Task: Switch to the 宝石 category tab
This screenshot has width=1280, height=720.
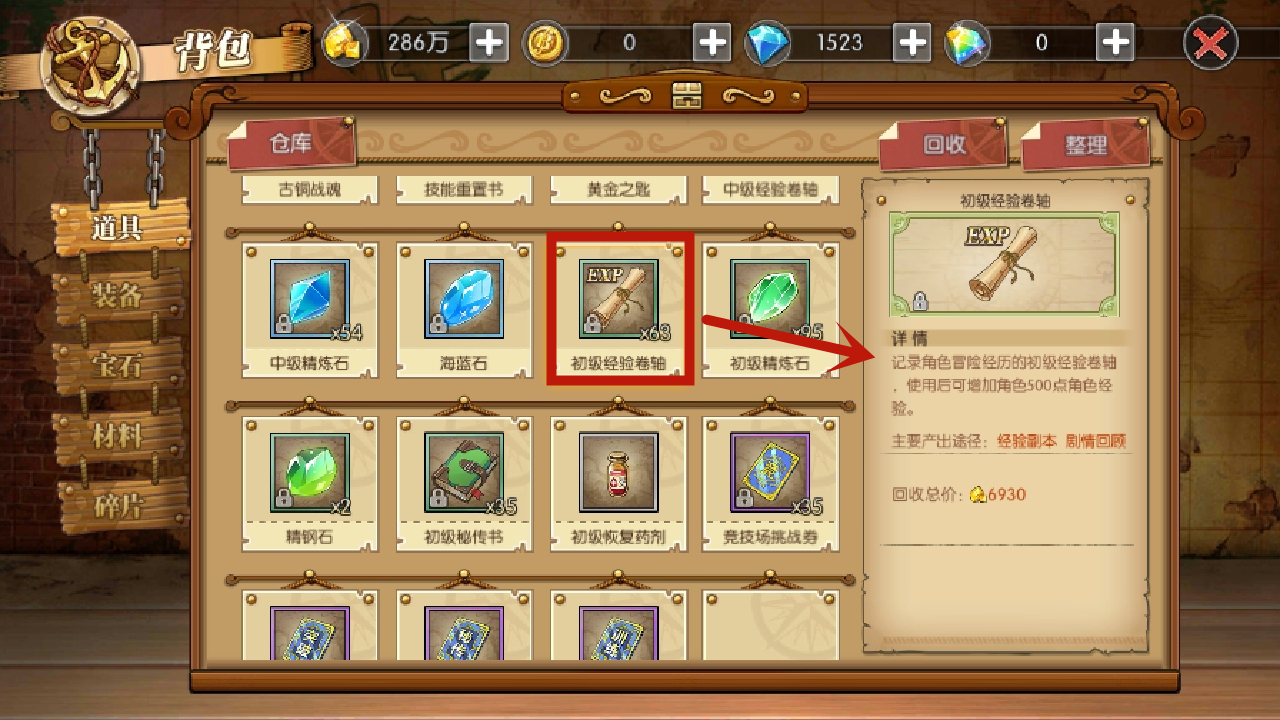Action: click(120, 366)
